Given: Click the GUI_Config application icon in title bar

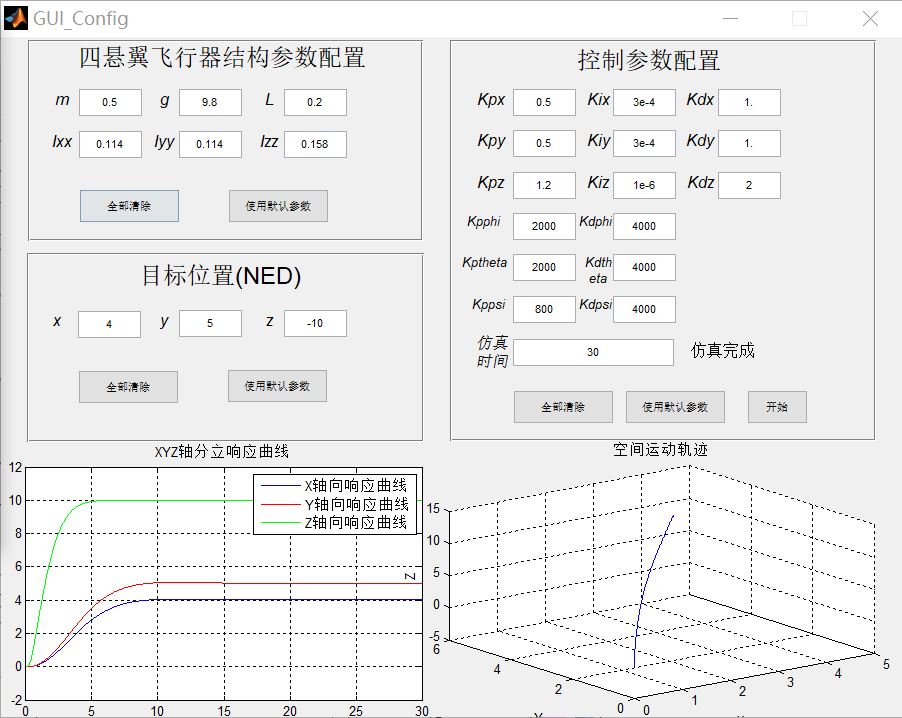Looking at the screenshot, I should [14, 18].
